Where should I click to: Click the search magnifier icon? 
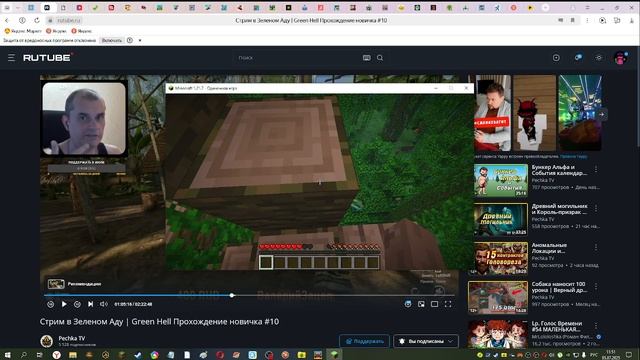[380, 58]
